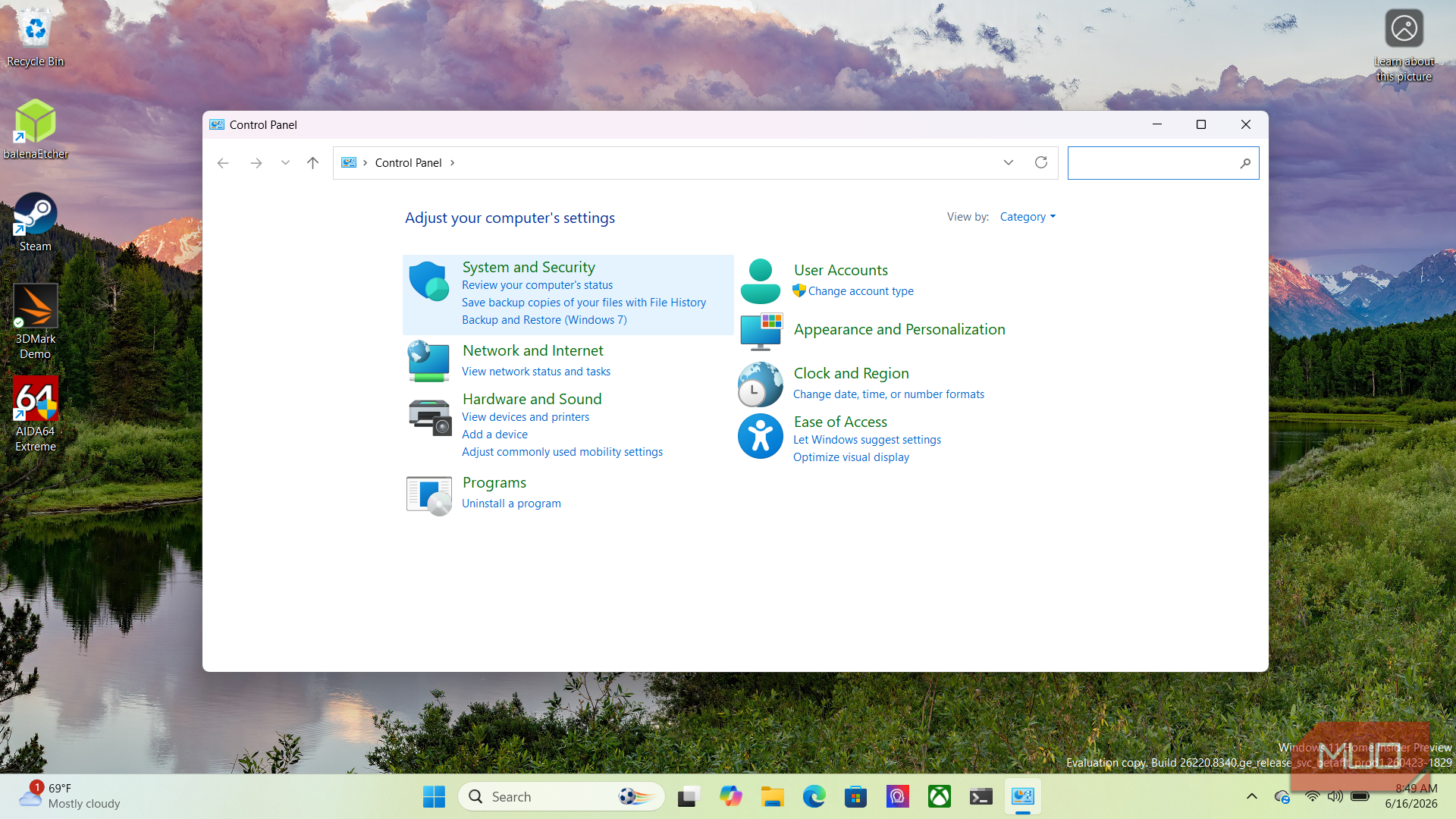
Task: Open File Explorer from the taskbar
Action: click(x=773, y=797)
